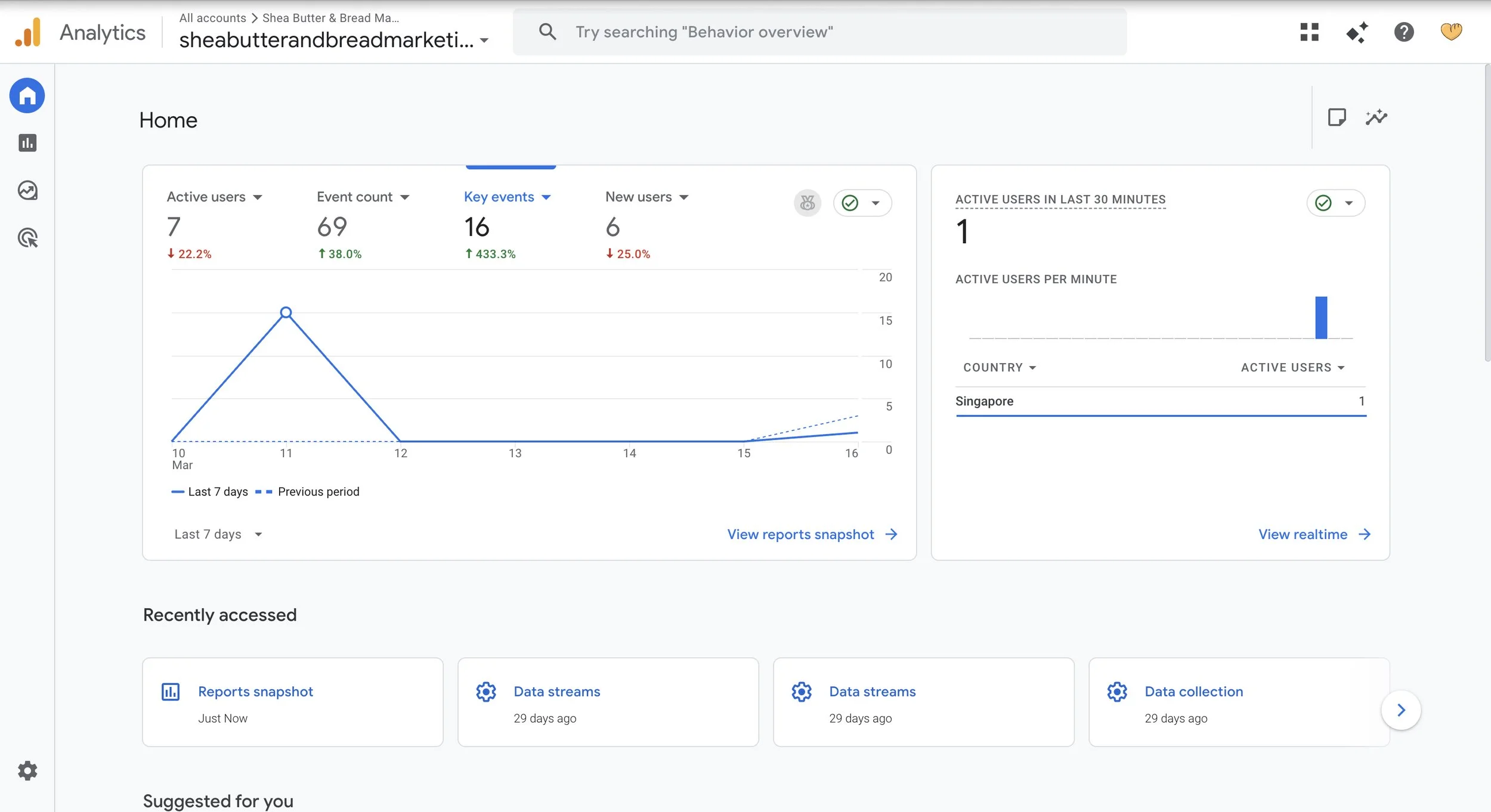This screenshot has height=812, width=1491.
Task: Open data quality checkmark dropdown on chart card
Action: [x=862, y=203]
